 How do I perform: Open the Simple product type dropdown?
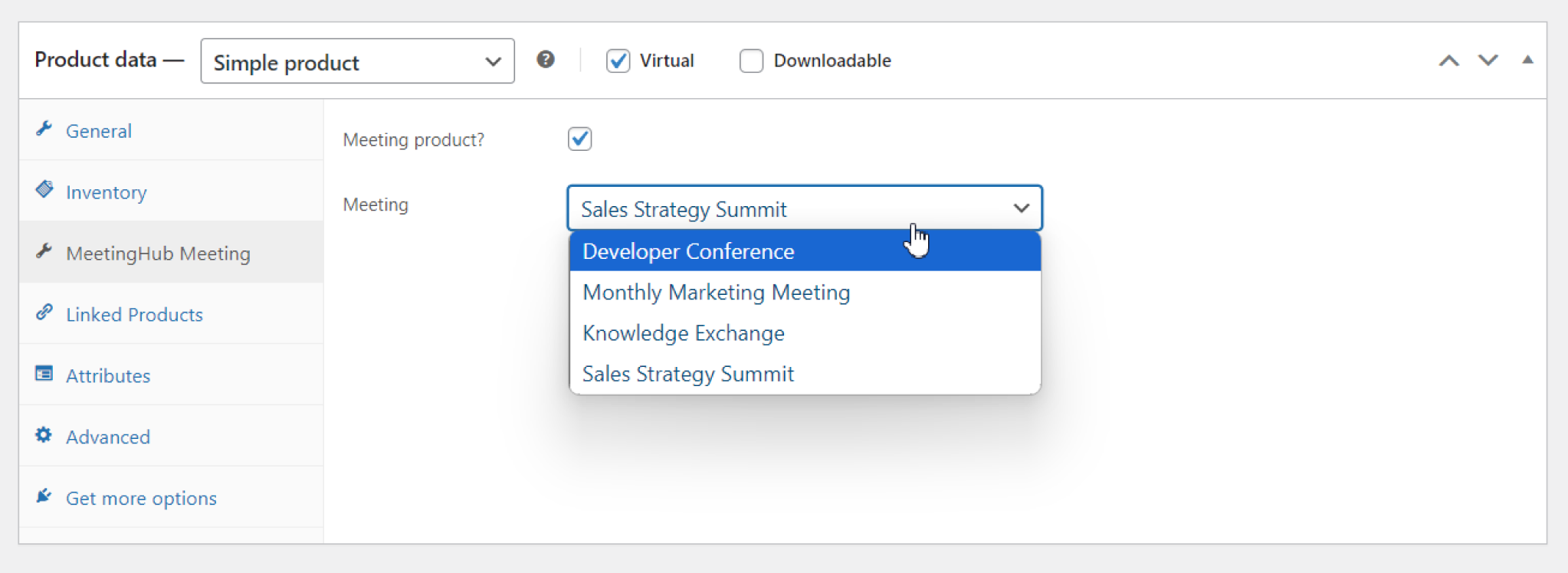[x=357, y=61]
